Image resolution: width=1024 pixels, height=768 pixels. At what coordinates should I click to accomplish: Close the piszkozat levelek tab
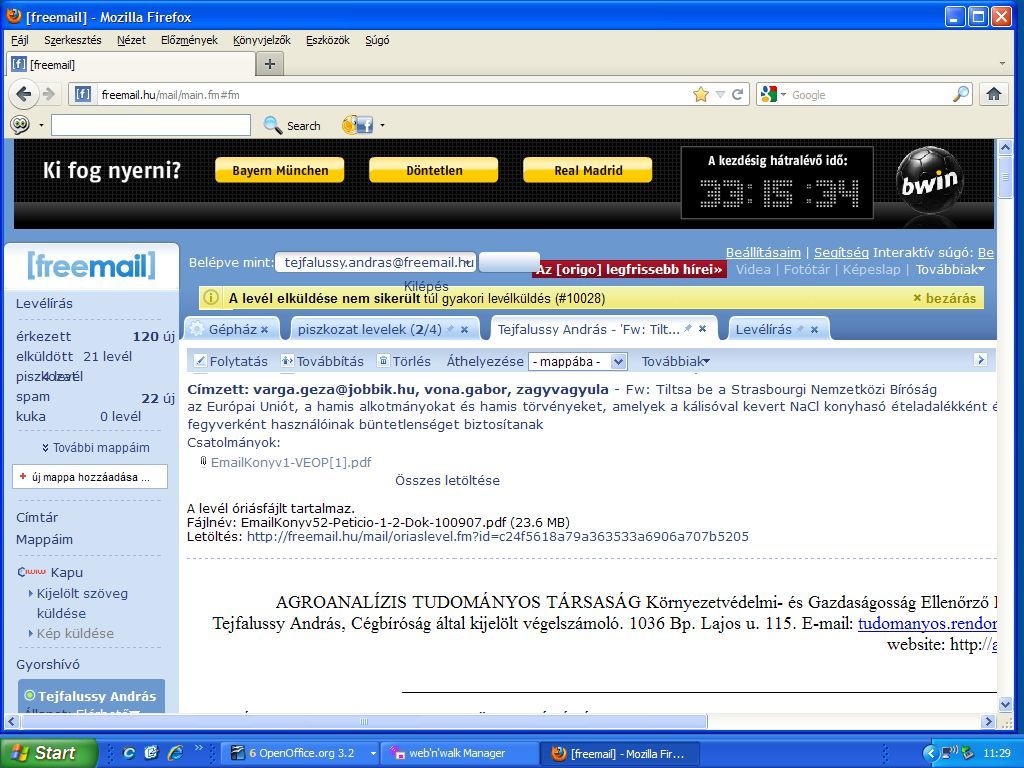point(464,330)
